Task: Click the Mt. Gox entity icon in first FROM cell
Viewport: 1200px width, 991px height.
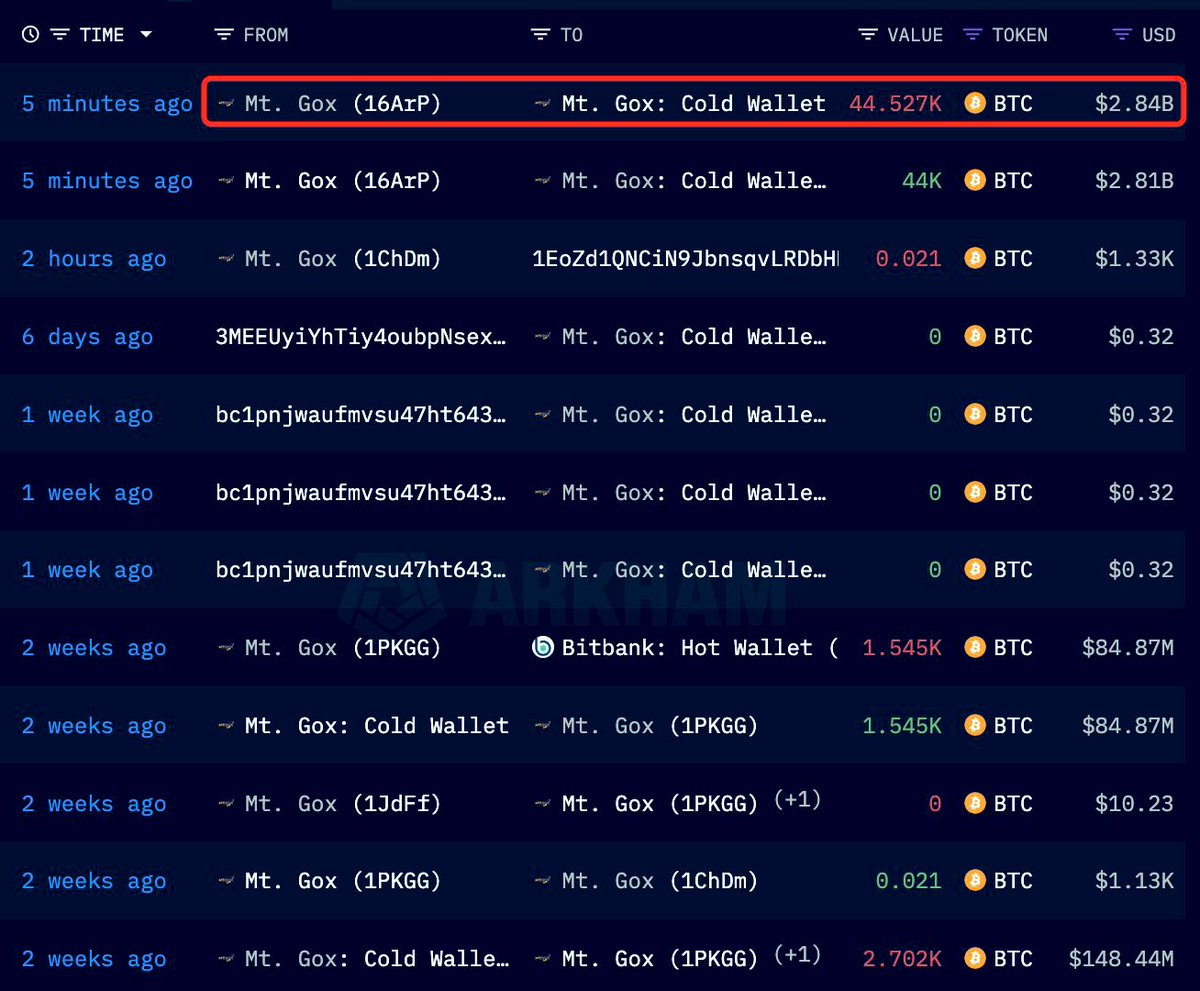Action: [x=226, y=103]
